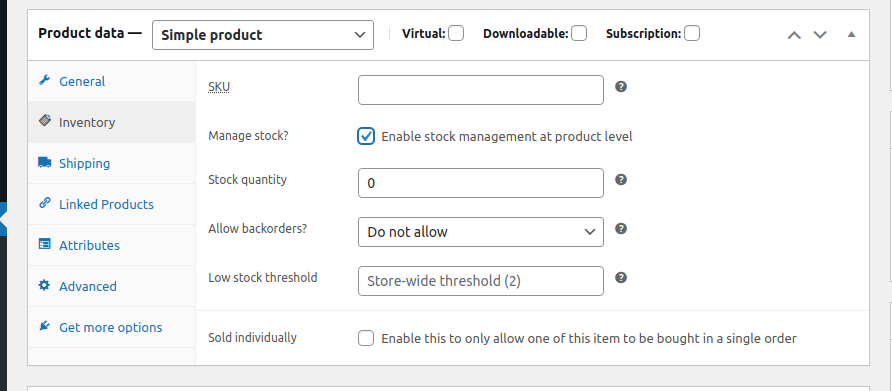Open the Allow backorders dropdown
The height and width of the screenshot is (391, 892).
(x=481, y=232)
